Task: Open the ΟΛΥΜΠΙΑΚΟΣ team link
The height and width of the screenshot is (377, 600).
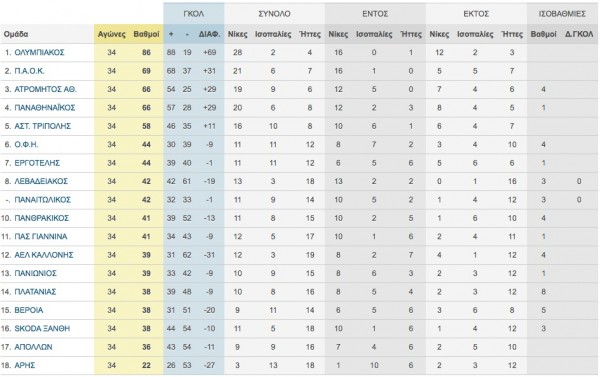Action: (x=39, y=52)
